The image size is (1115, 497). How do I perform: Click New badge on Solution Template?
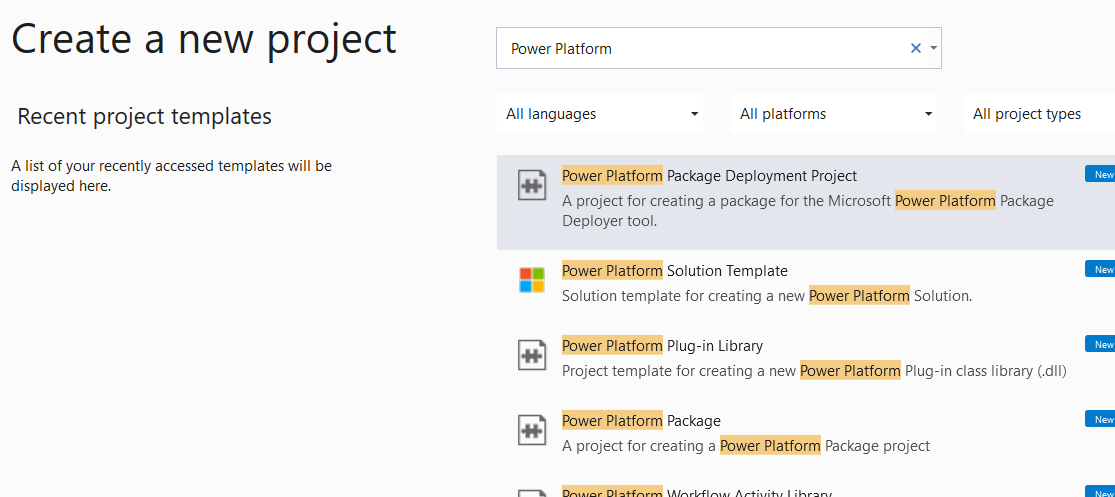pos(1101,269)
